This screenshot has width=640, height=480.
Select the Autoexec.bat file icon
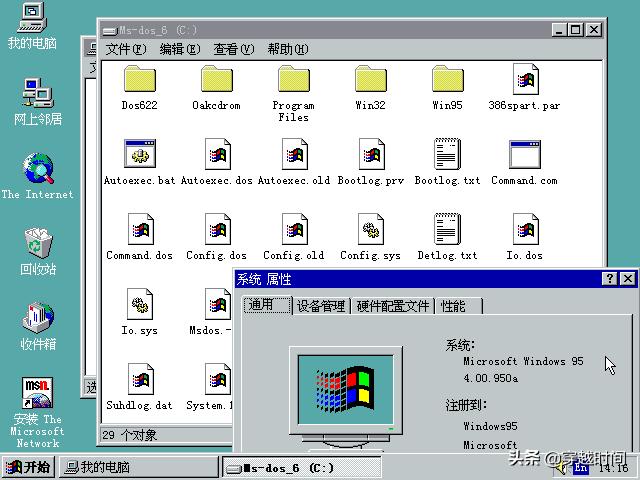140,153
